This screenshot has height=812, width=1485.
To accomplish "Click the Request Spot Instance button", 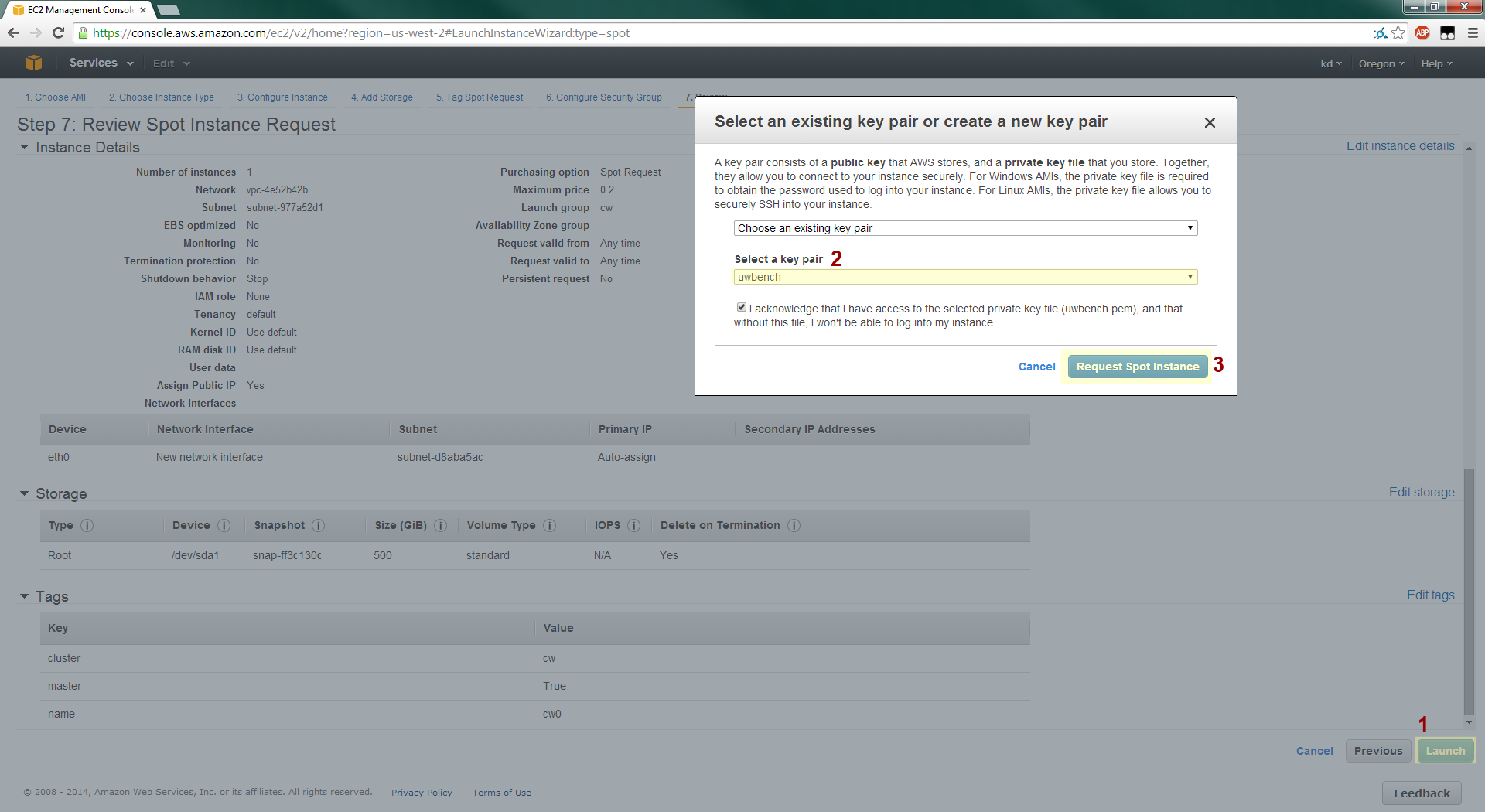I will tap(1137, 367).
